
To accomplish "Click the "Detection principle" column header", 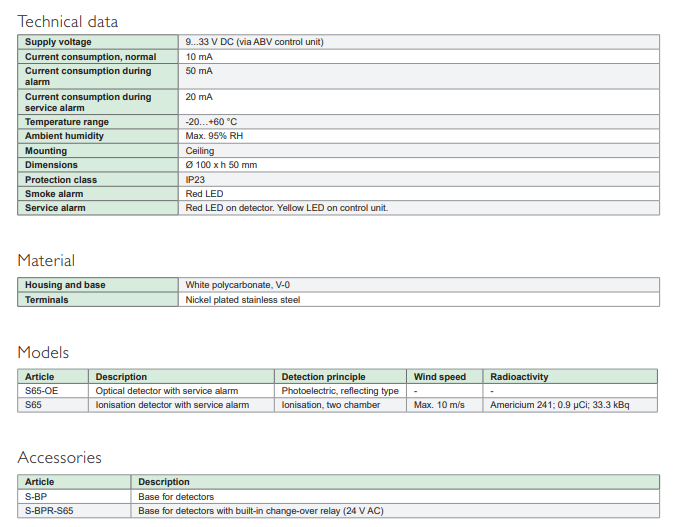I will coord(323,377).
